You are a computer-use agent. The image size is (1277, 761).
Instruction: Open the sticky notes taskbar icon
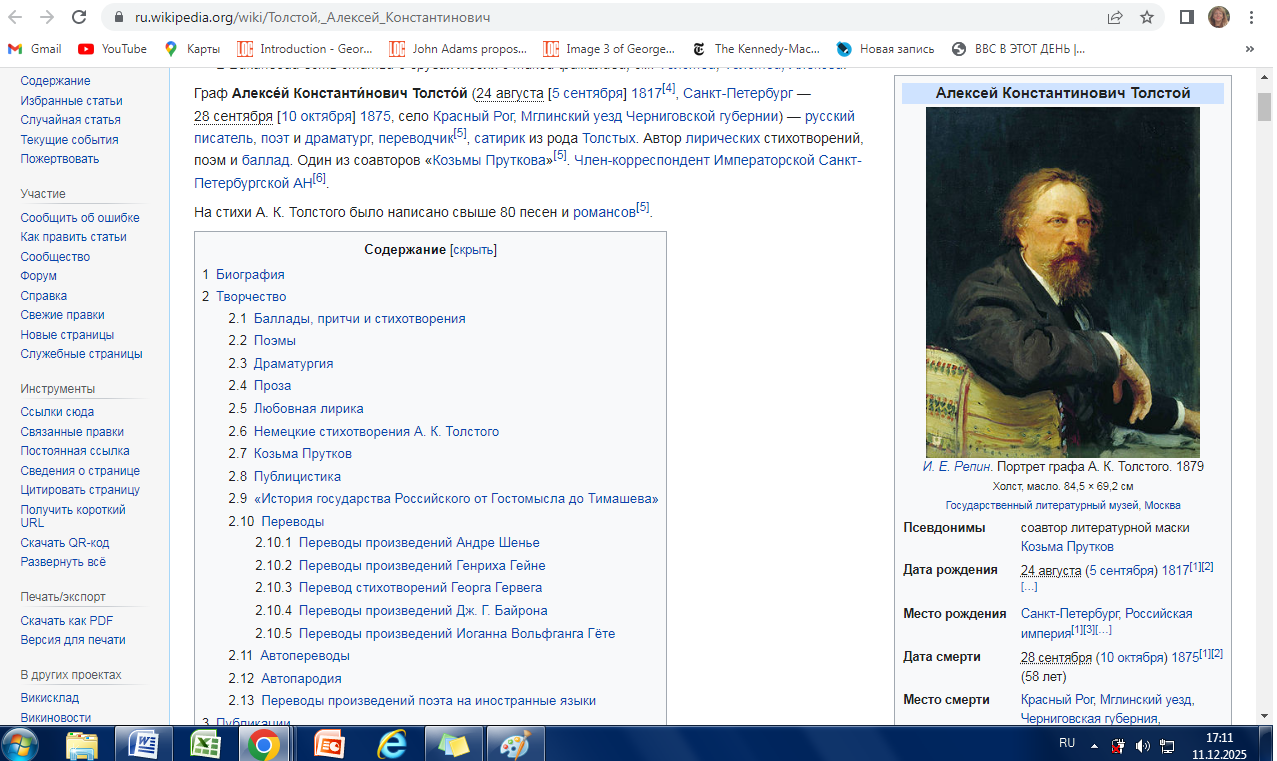[x=454, y=744]
